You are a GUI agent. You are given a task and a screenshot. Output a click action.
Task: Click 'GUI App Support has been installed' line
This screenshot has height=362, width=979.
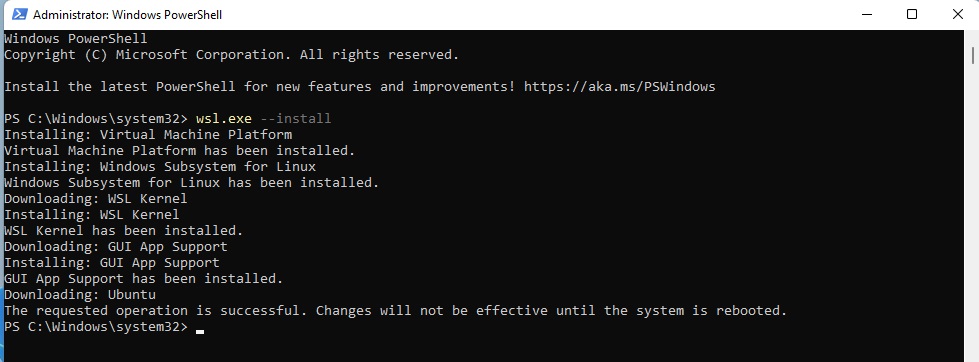144,278
